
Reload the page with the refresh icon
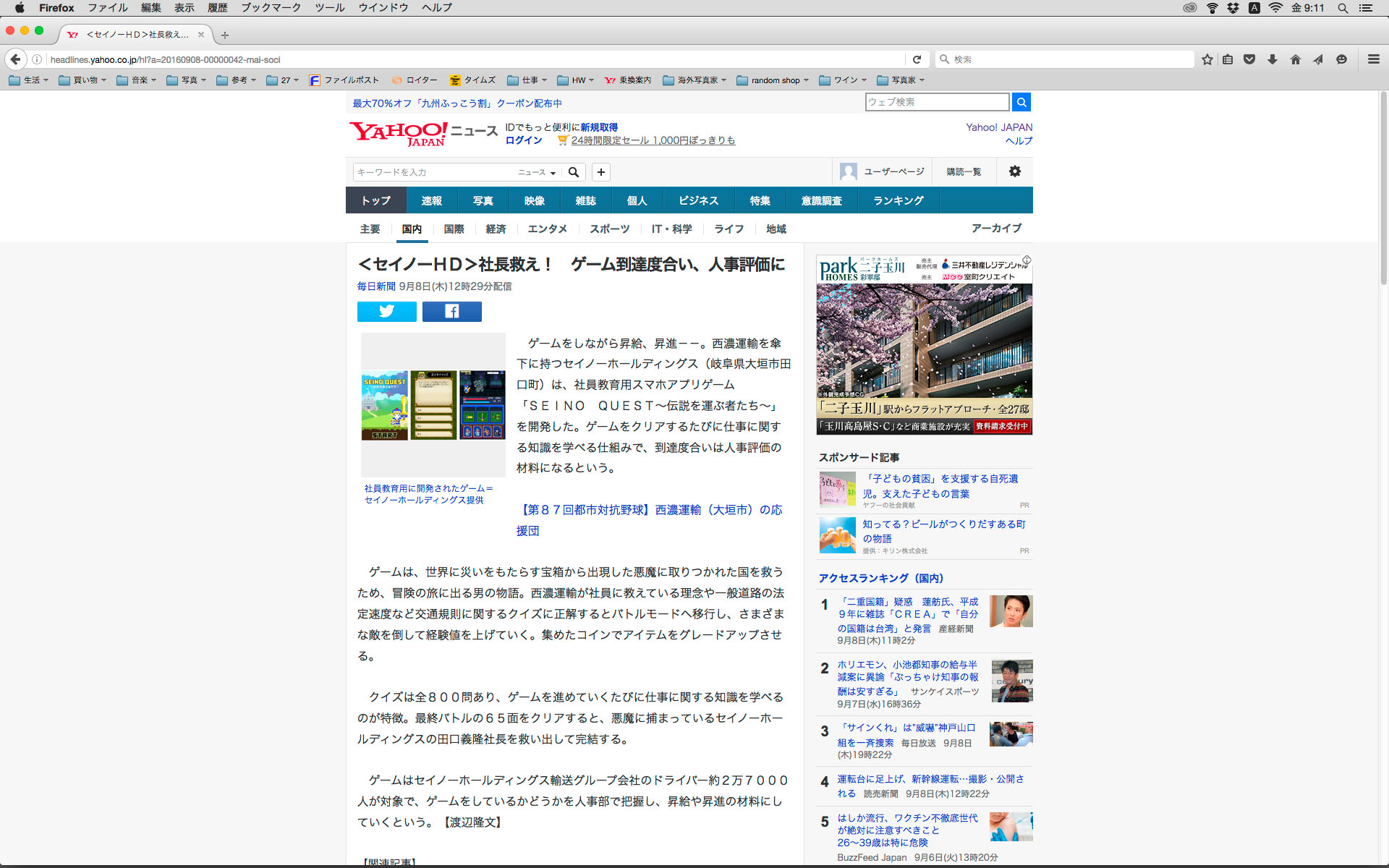click(917, 59)
